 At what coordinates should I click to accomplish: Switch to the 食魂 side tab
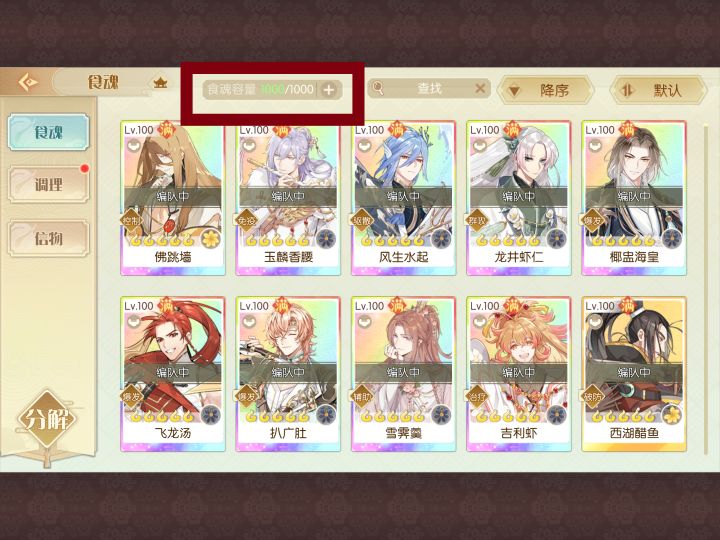tap(48, 132)
